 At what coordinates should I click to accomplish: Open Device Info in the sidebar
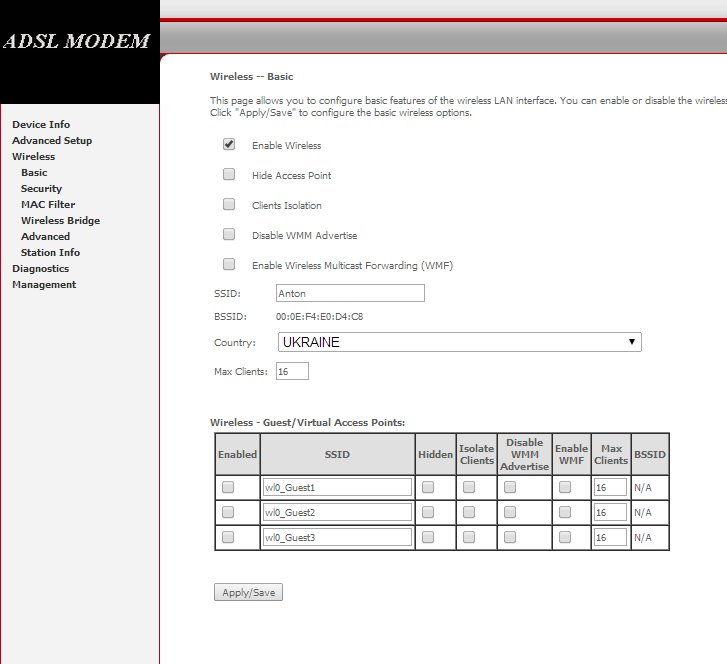[41, 125]
